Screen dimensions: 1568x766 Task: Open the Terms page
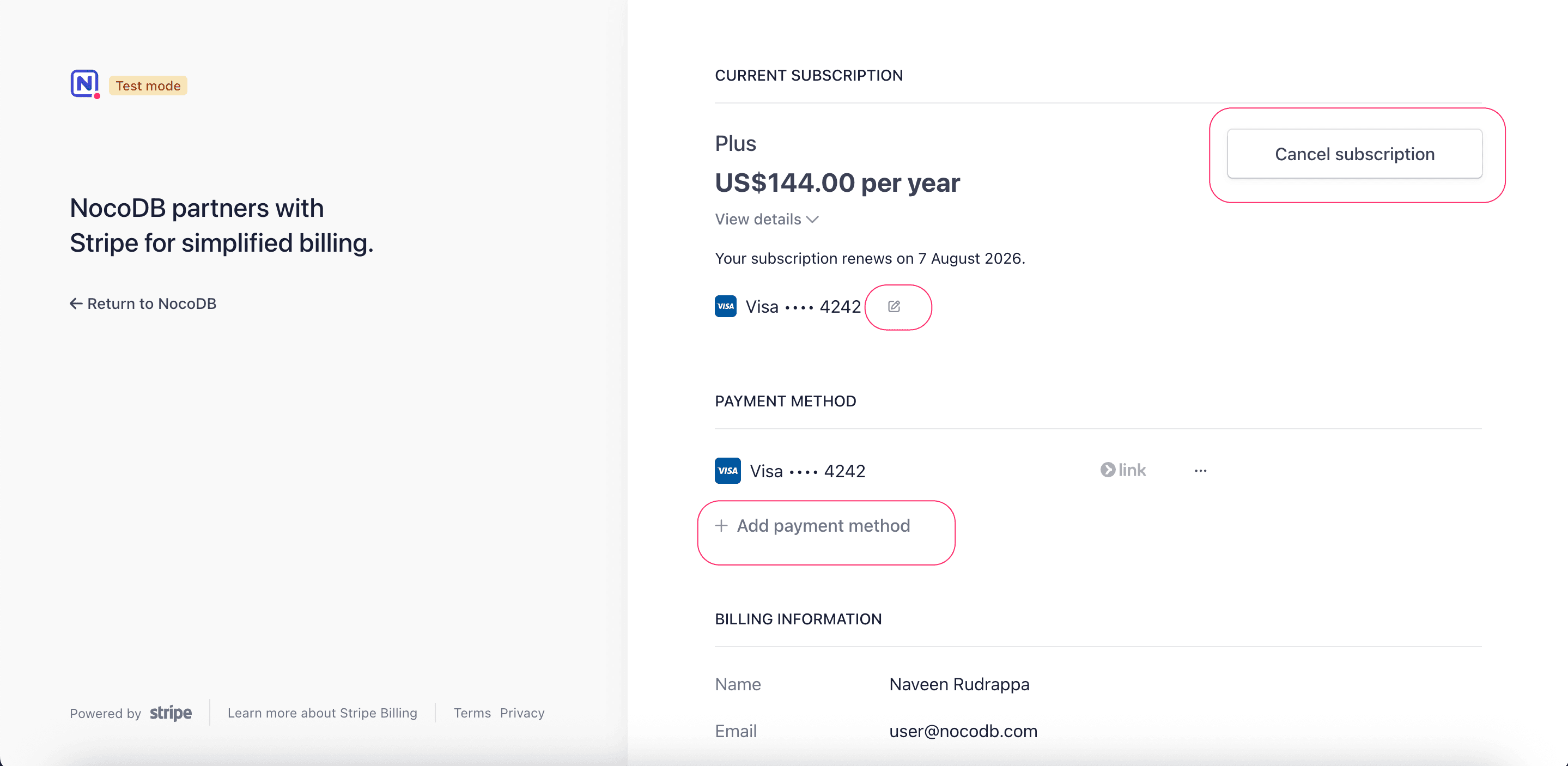click(472, 713)
